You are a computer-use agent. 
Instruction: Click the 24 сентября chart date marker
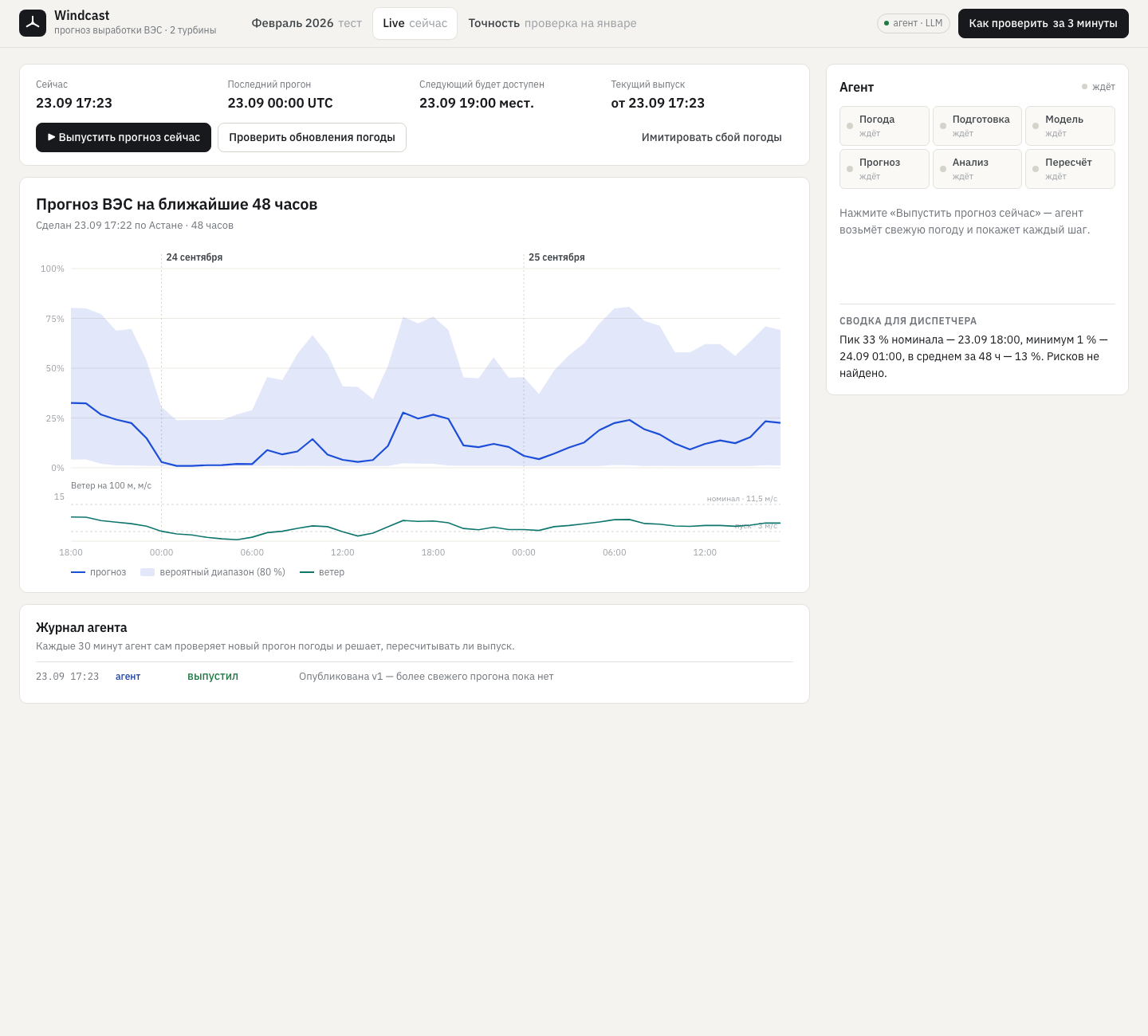point(195,257)
